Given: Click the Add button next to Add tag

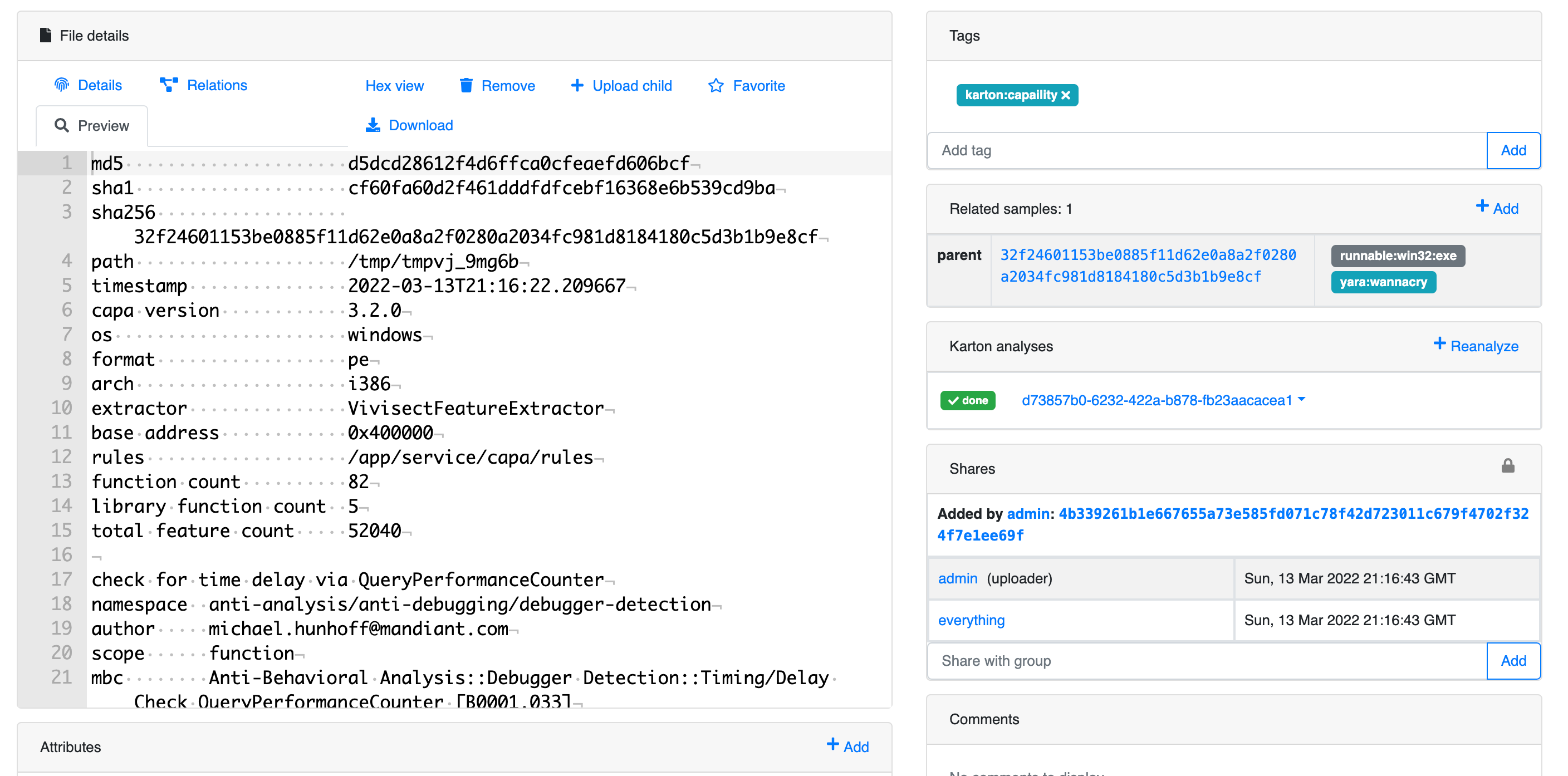Looking at the screenshot, I should click(x=1513, y=150).
